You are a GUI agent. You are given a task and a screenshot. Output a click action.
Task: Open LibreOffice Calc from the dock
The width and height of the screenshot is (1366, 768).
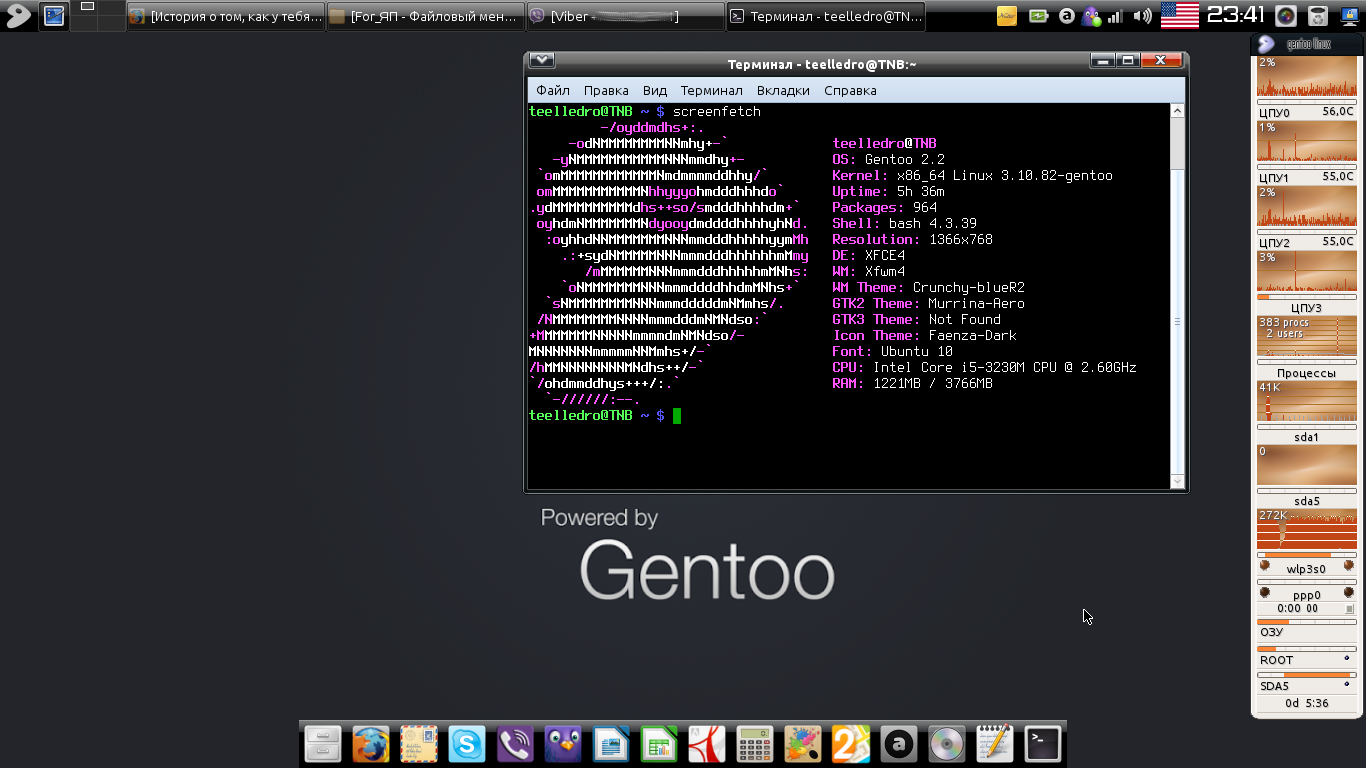coord(659,744)
